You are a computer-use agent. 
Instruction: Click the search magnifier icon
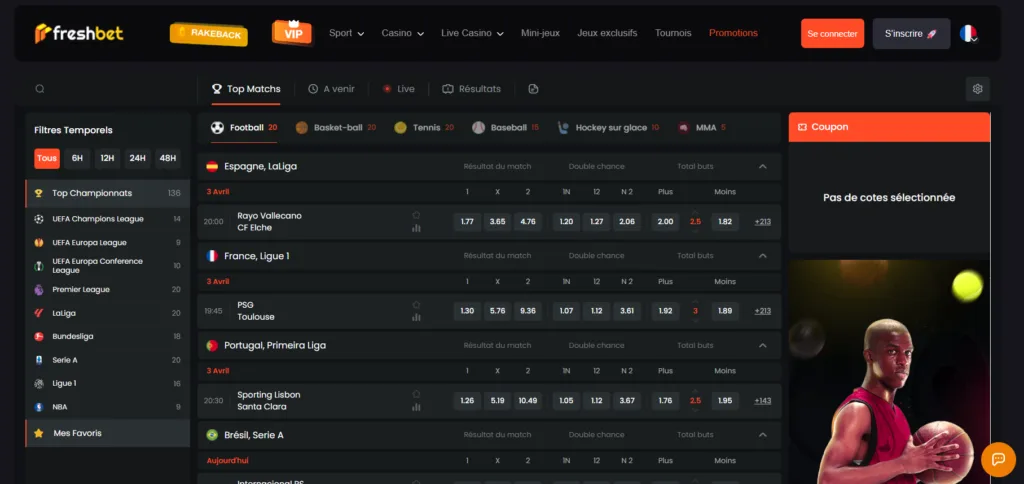[x=40, y=89]
